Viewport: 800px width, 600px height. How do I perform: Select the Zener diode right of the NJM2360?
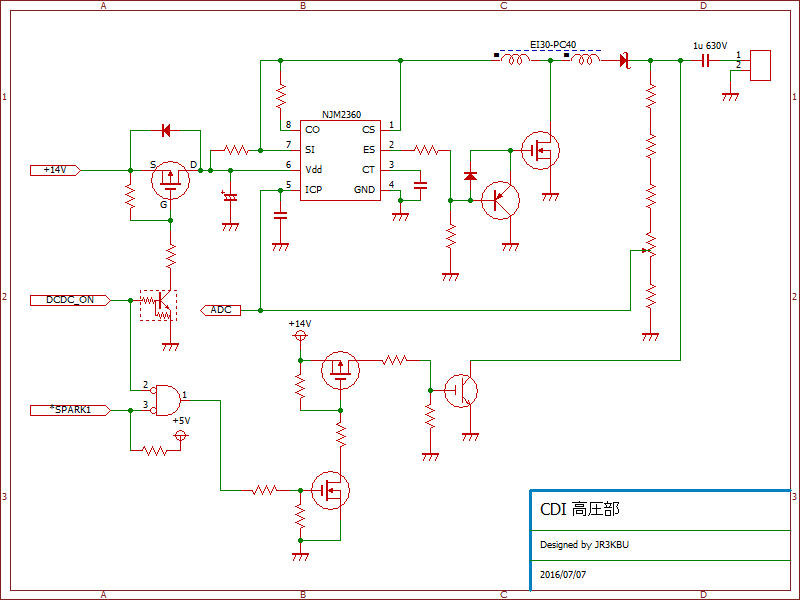pos(470,177)
